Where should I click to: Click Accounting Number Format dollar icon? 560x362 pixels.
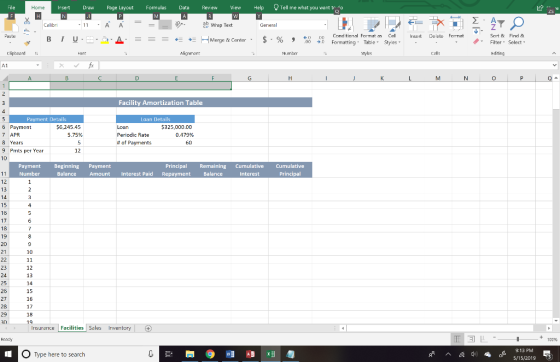pyautogui.click(x=265, y=40)
